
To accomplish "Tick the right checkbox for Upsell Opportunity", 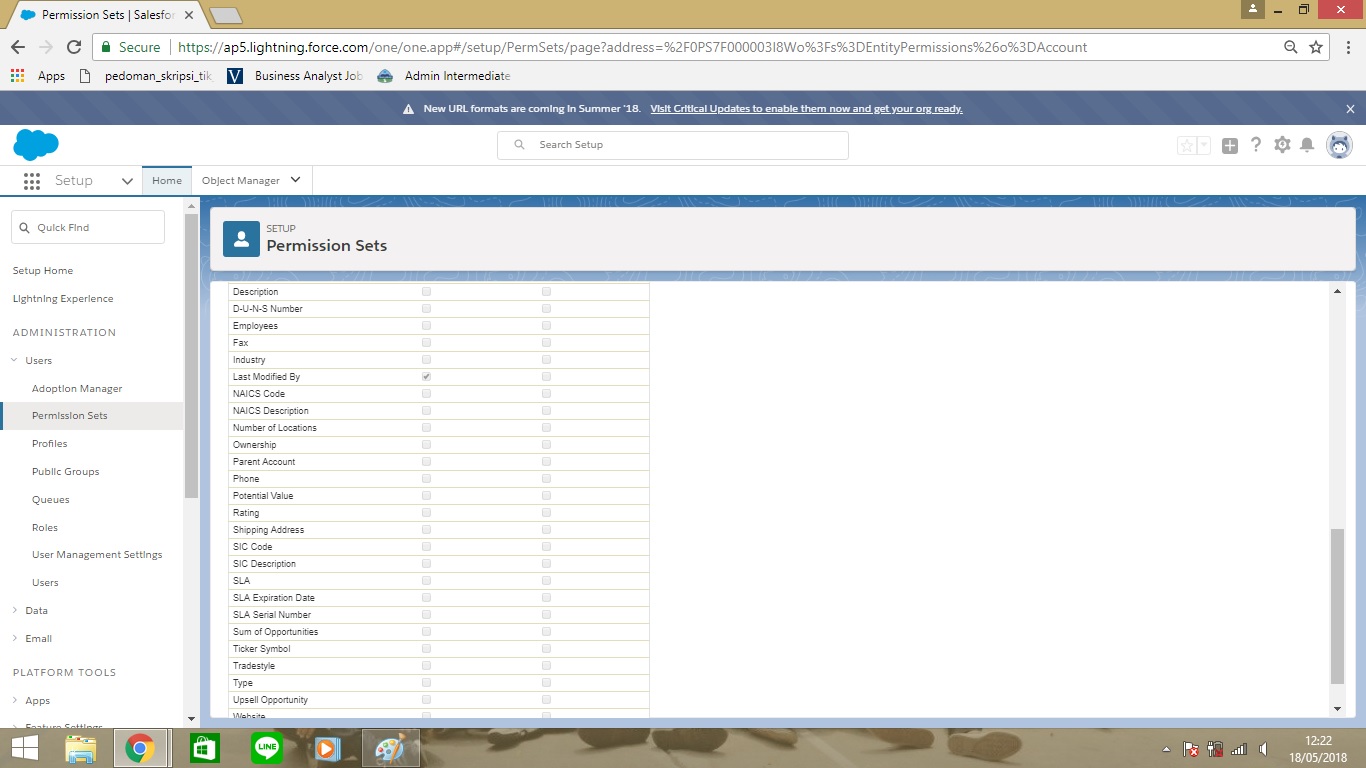I will [546, 700].
